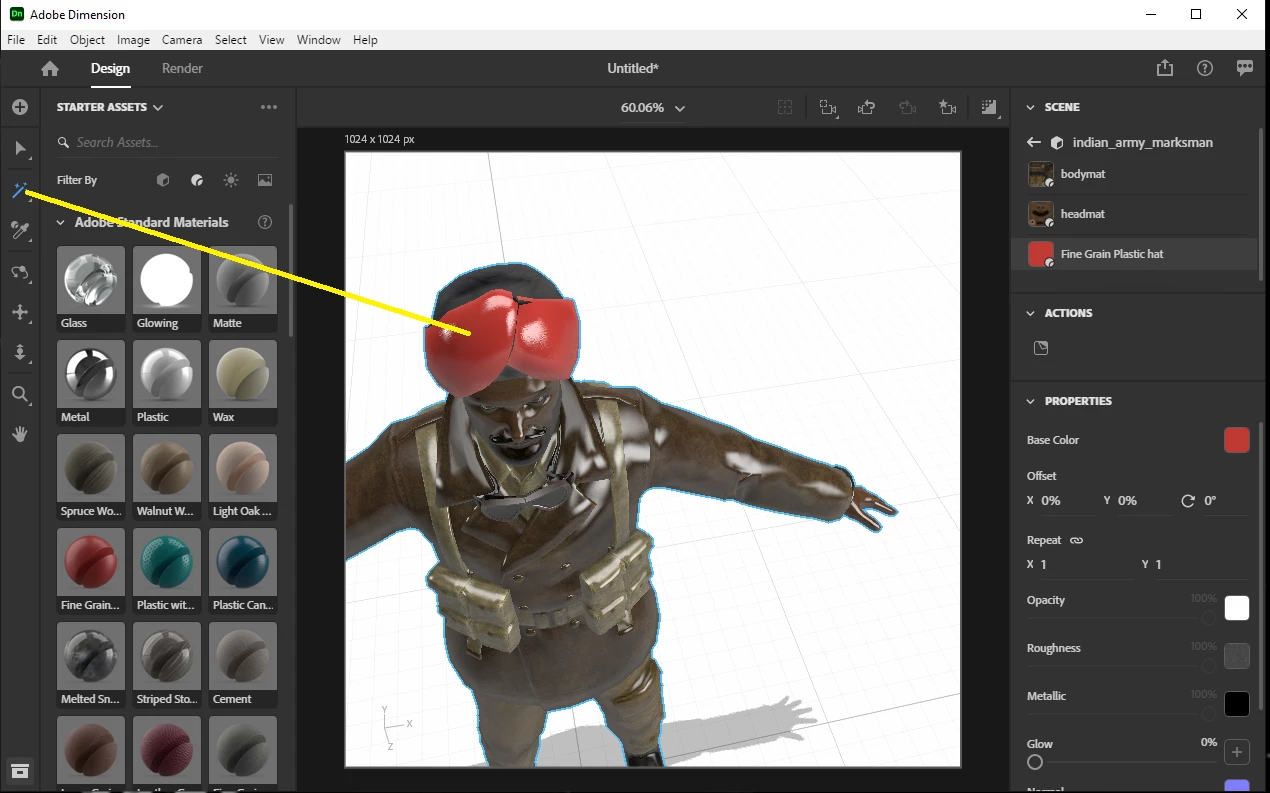The image size is (1270, 793).
Task: Switch to the Render tab
Action: click(182, 68)
